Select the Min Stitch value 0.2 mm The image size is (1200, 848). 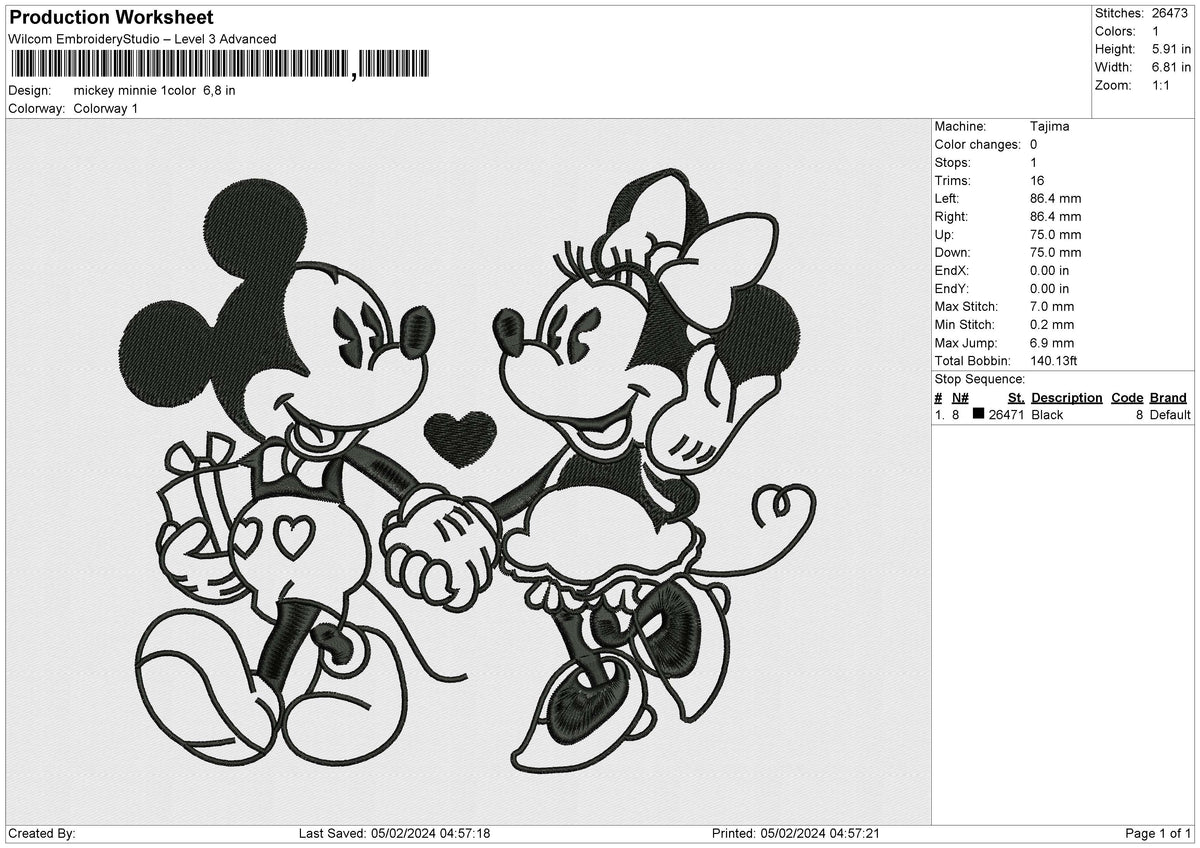pos(1052,324)
